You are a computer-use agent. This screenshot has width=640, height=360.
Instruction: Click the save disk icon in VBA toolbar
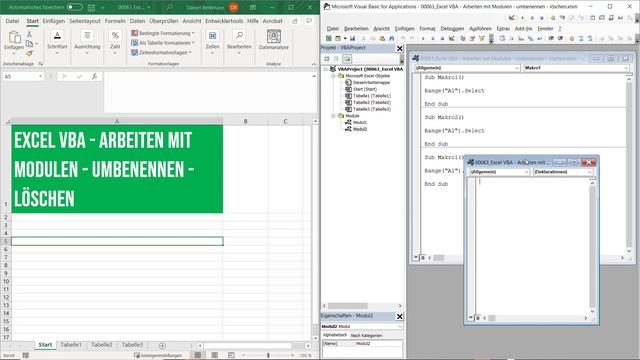[352, 38]
